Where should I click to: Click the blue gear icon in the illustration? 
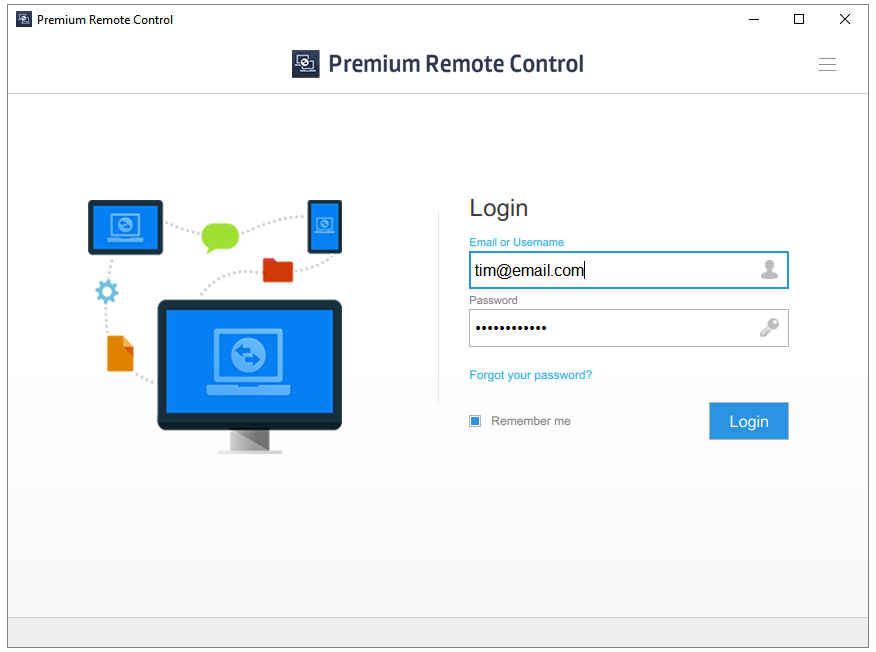coord(107,291)
